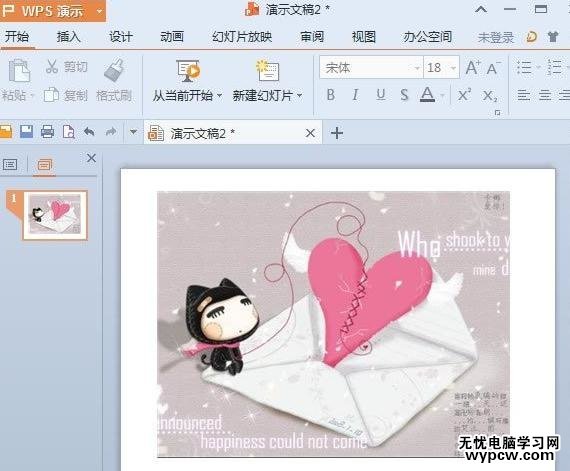Open the 开始 ribbon tab
This screenshot has height=471, width=570.
click(x=17, y=37)
